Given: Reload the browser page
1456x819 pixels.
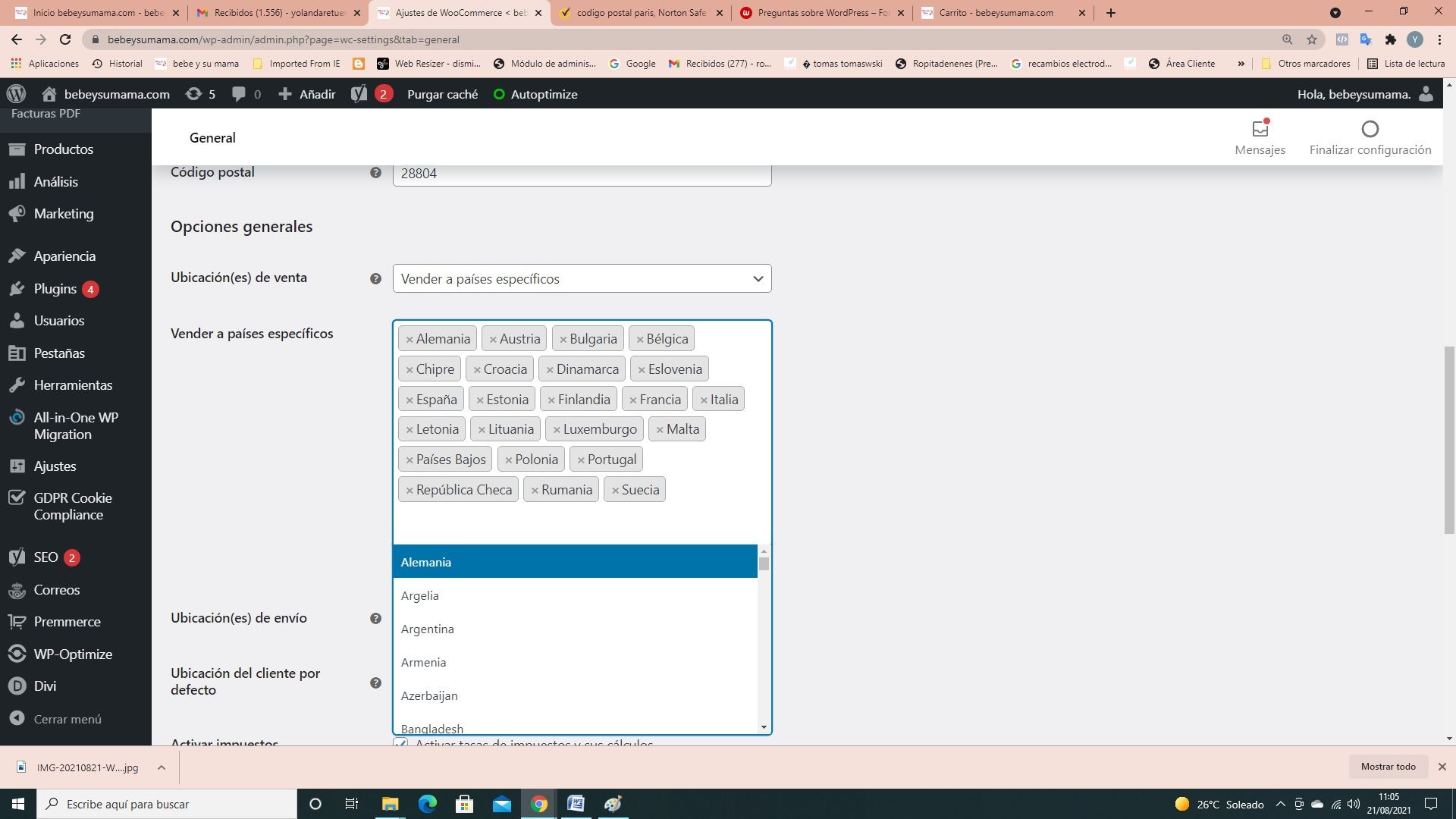Looking at the screenshot, I should pyautogui.click(x=65, y=39).
